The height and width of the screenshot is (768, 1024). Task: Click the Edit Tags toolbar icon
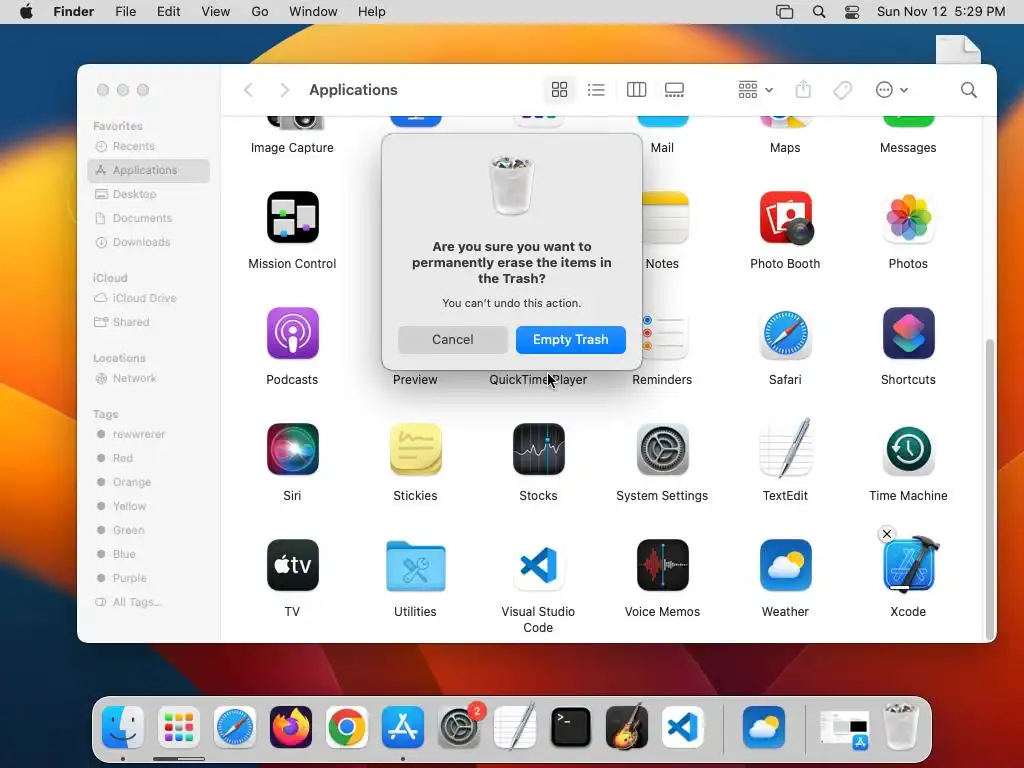842,89
